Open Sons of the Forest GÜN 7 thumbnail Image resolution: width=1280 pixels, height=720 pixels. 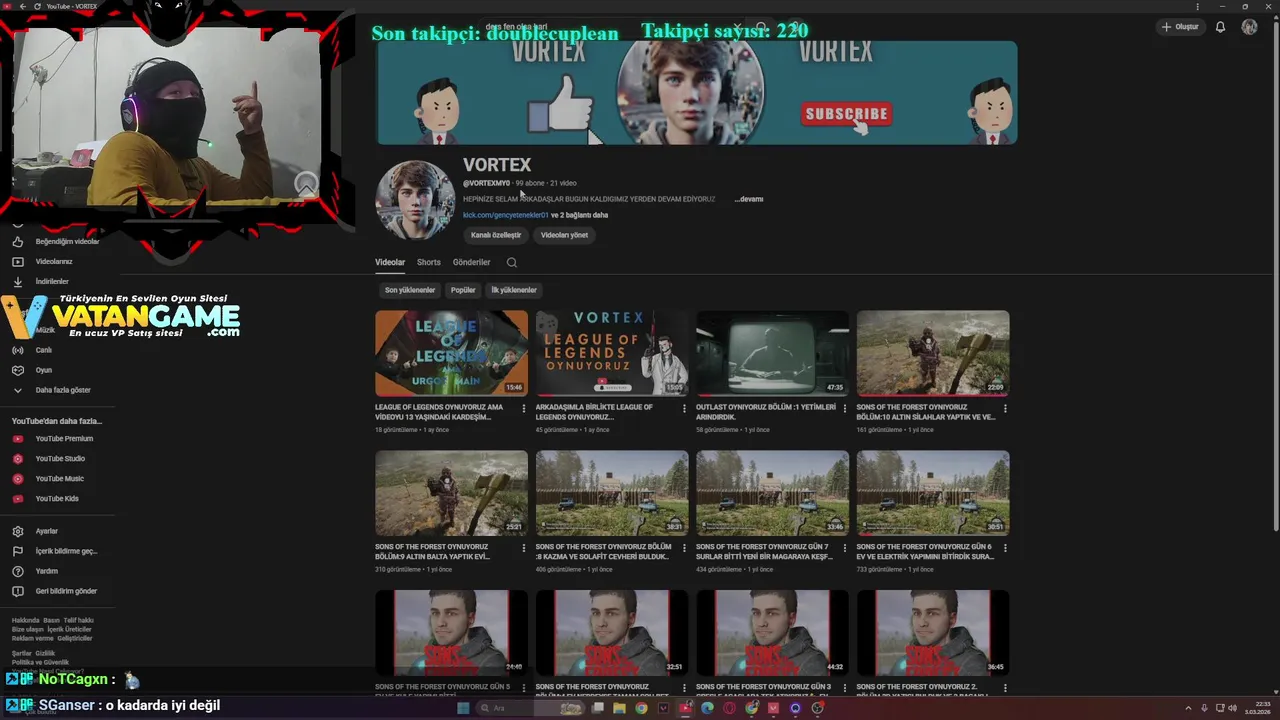click(x=772, y=493)
